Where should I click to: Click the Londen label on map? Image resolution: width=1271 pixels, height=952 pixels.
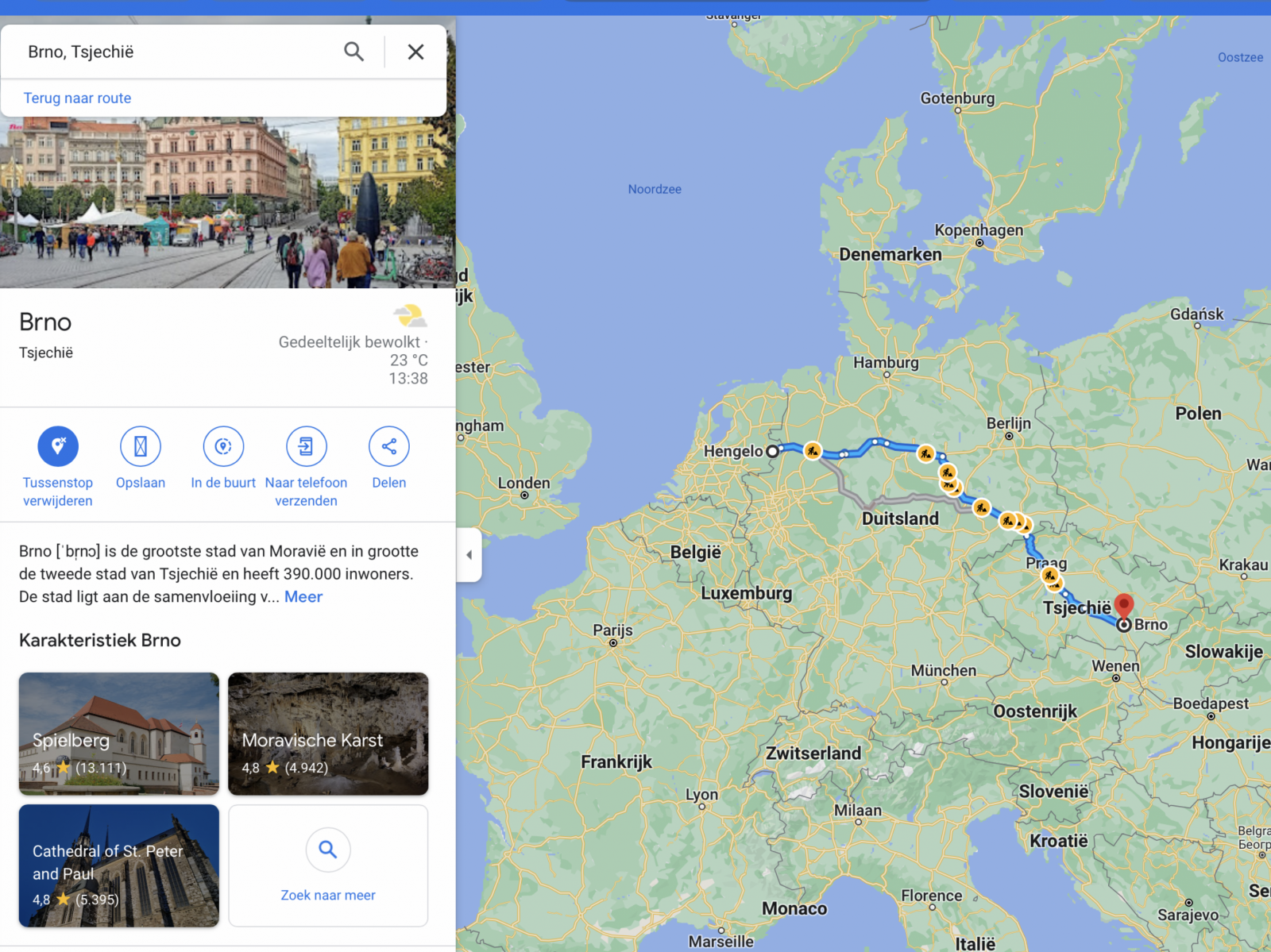[523, 483]
